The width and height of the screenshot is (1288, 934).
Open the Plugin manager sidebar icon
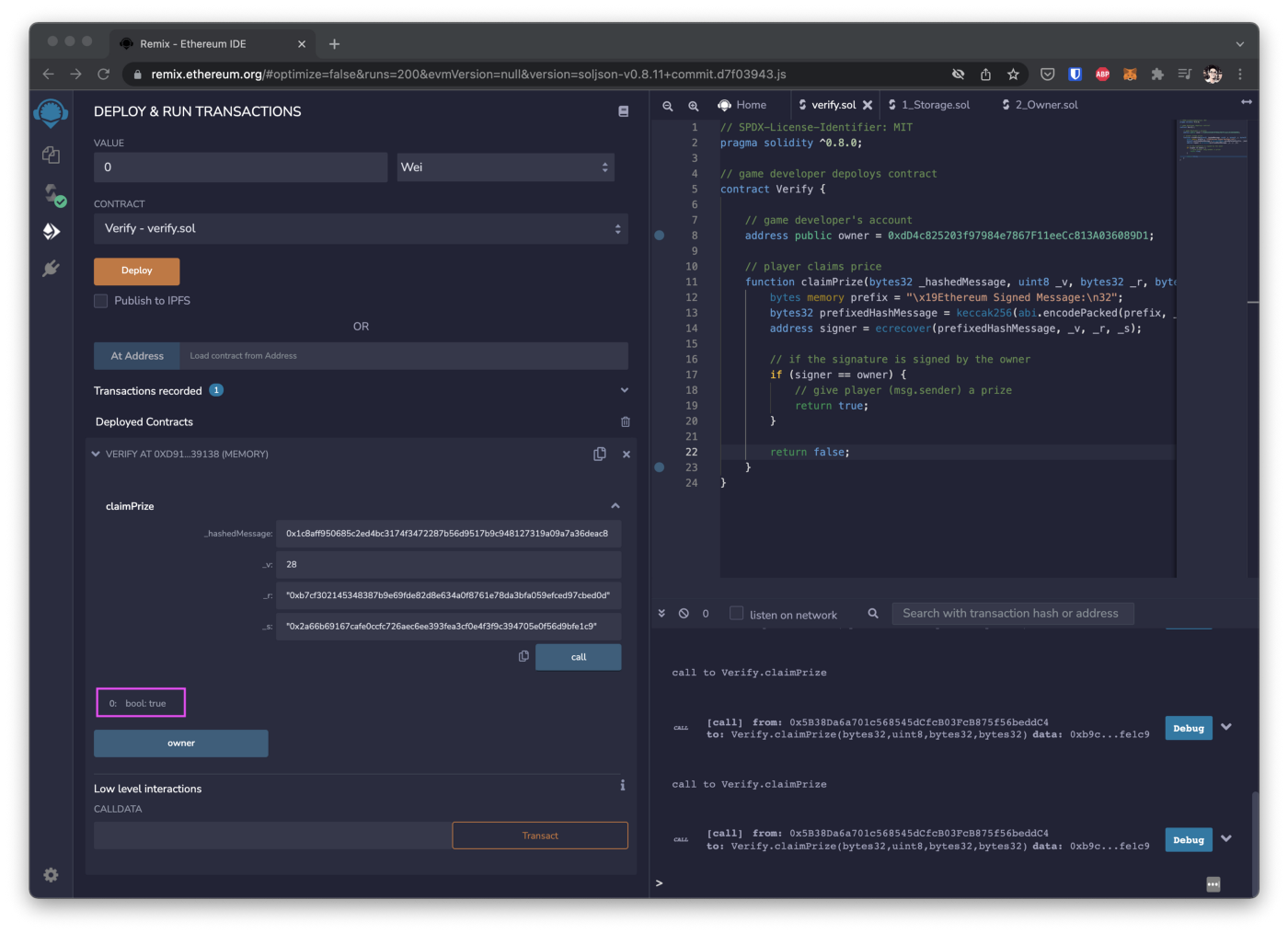tap(52, 269)
